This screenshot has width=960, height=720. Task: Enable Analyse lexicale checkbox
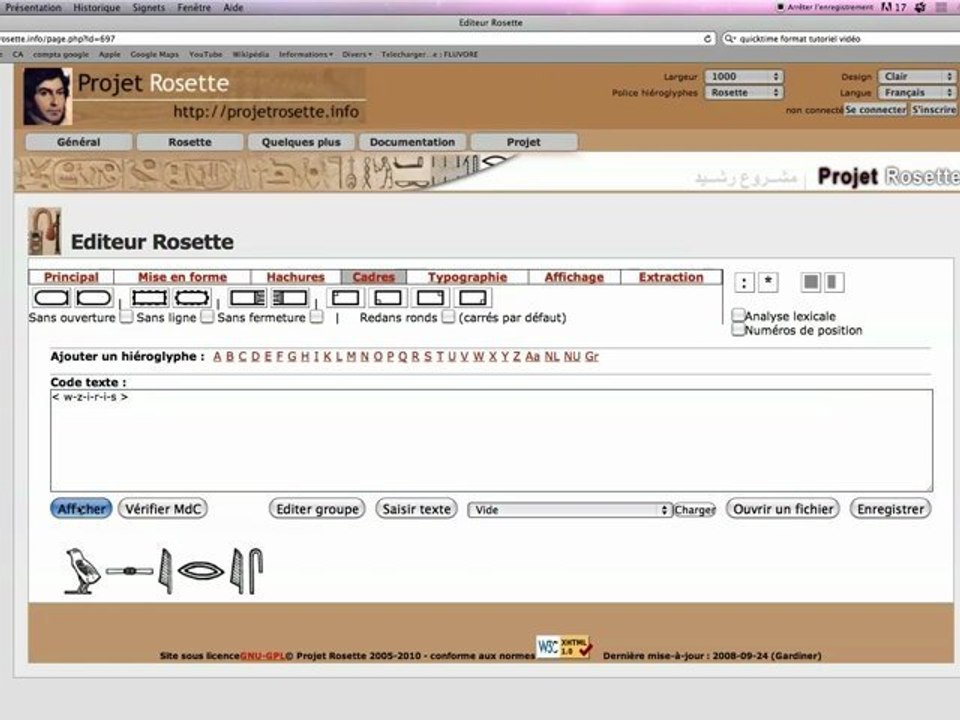[738, 315]
